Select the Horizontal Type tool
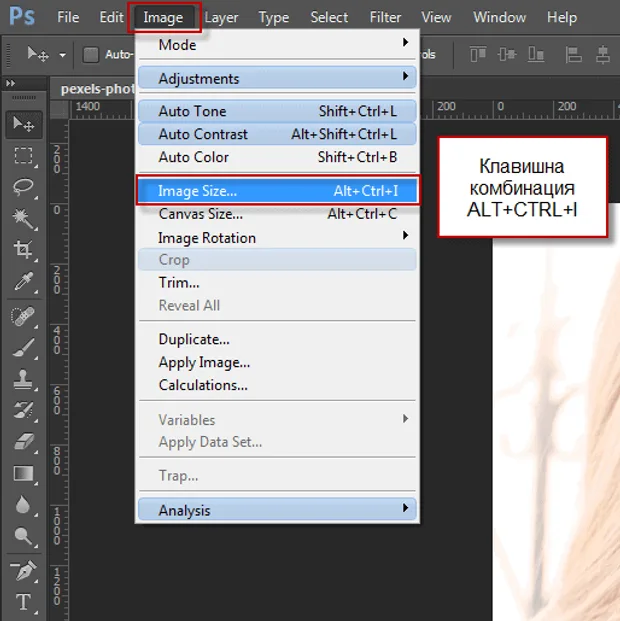 click(x=24, y=602)
